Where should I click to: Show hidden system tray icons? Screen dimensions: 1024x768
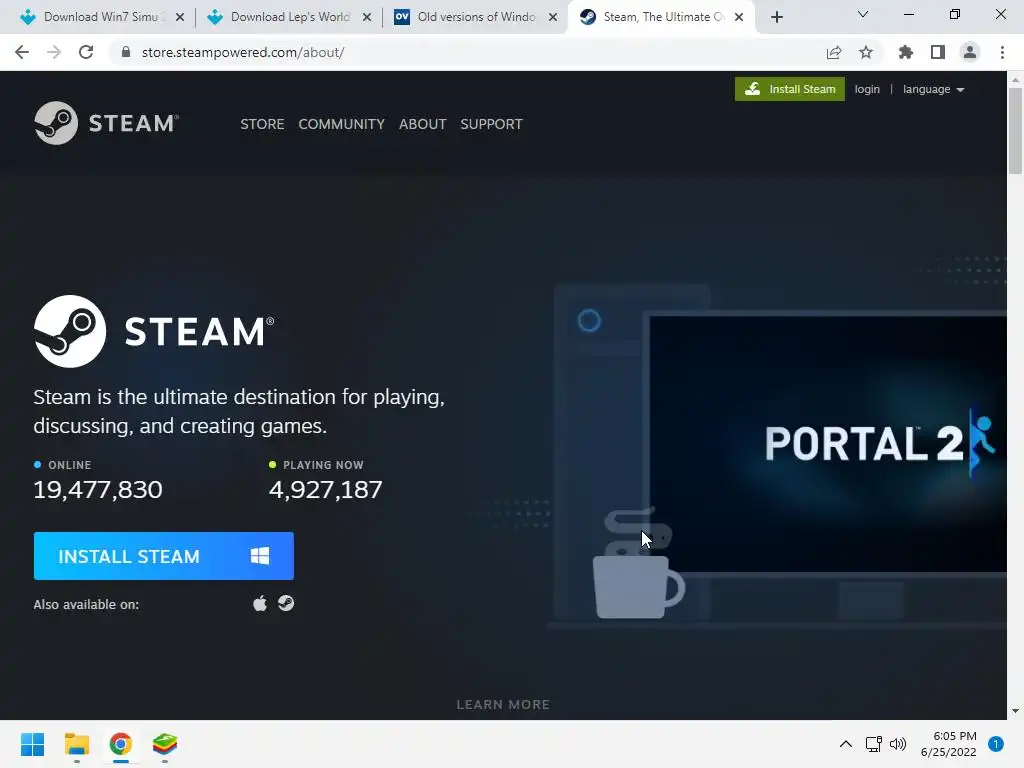(846, 744)
